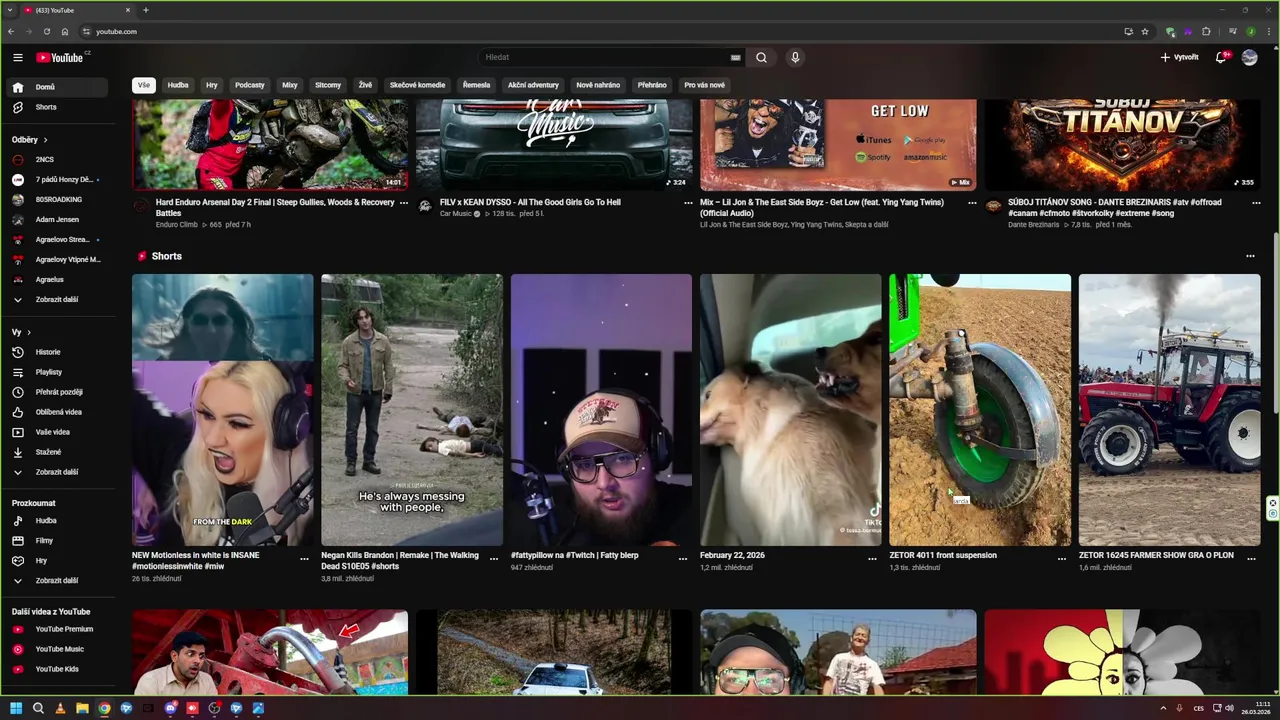
Task: Play ZETOR 16245 FARMER SHOW short
Action: [1169, 410]
